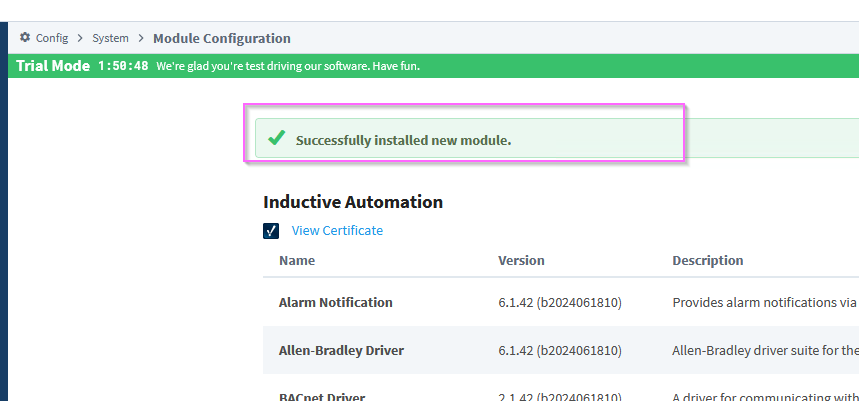Select the Allen-Bradley Driver version value
The width and height of the screenshot is (859, 401).
click(560, 350)
